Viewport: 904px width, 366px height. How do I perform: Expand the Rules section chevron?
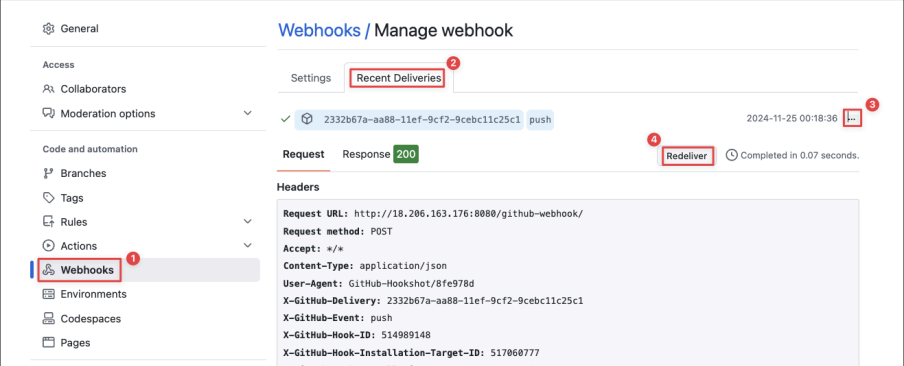pyautogui.click(x=248, y=221)
